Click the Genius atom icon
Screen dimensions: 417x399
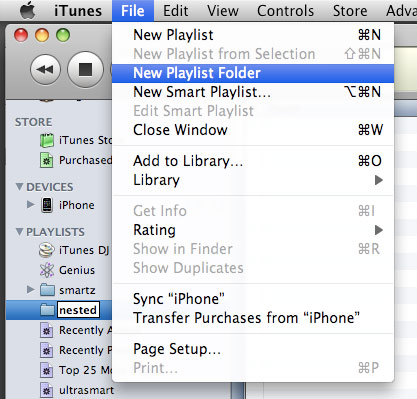47,270
